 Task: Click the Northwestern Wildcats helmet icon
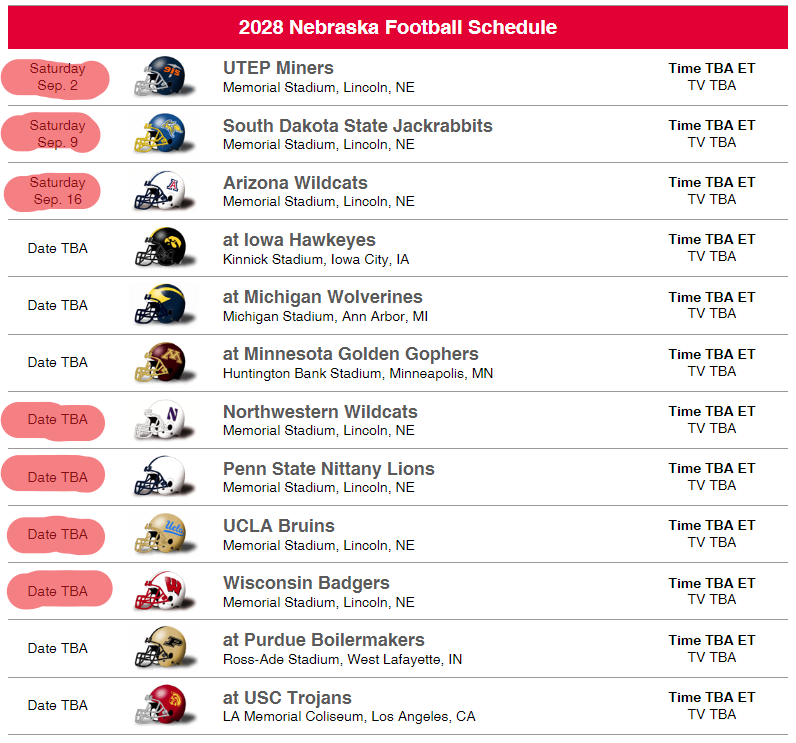click(163, 420)
